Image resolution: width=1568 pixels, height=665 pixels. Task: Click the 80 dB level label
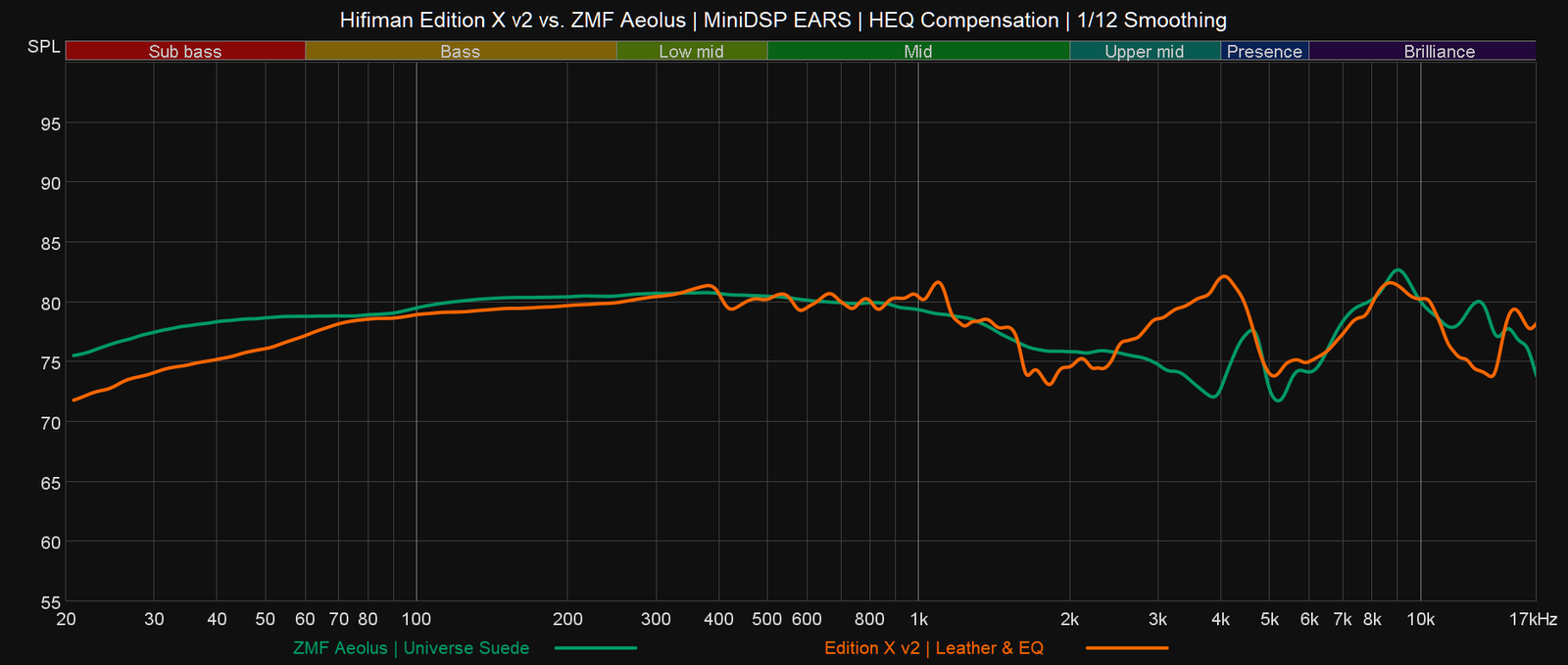pos(50,303)
